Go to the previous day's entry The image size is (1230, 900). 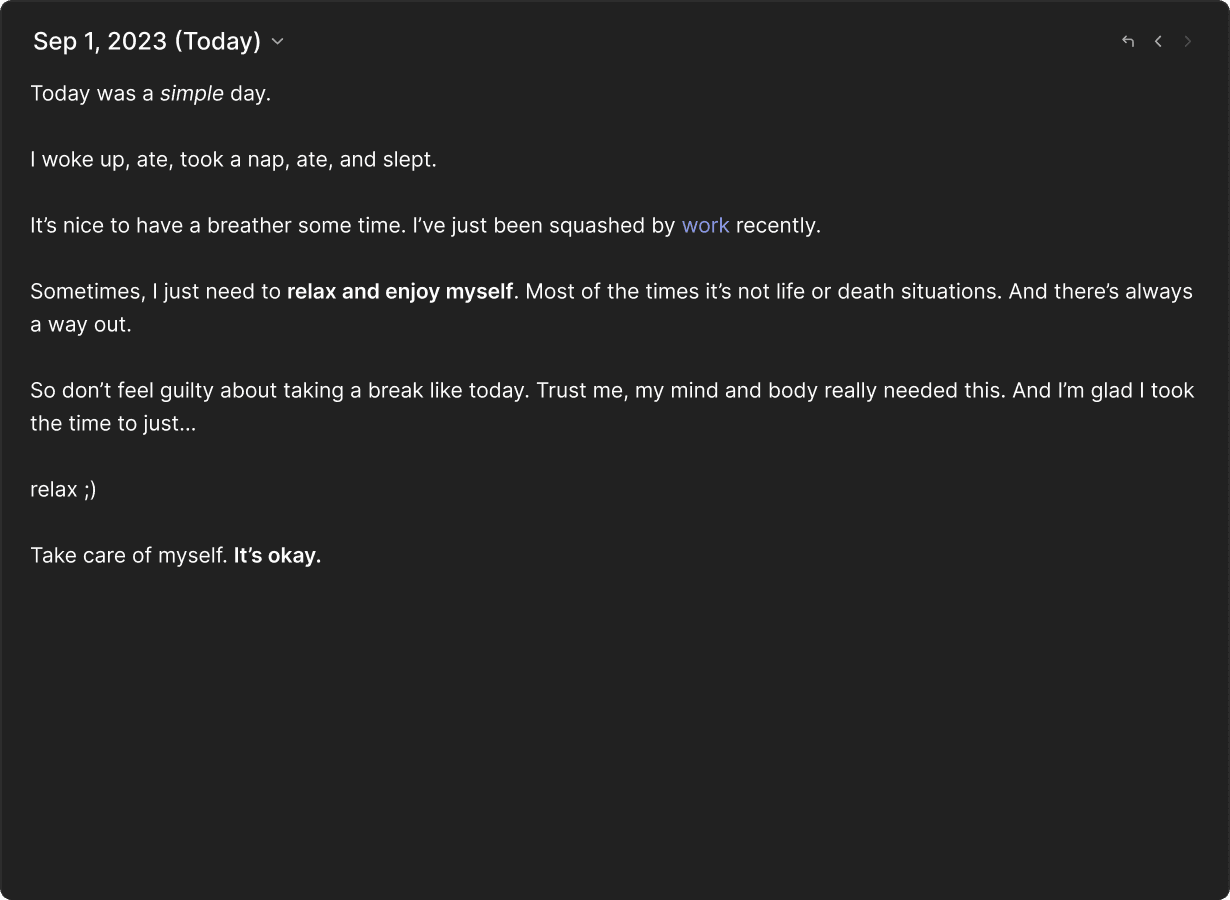tap(1158, 41)
